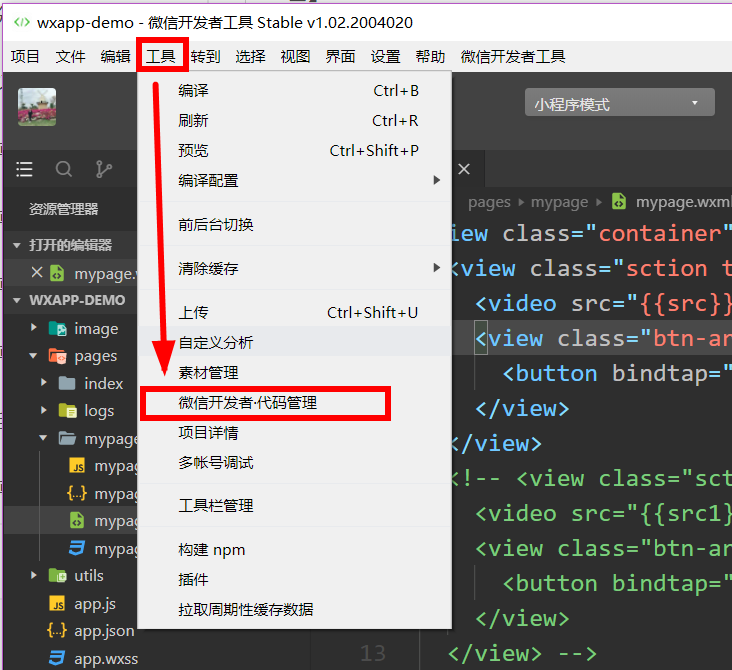Open the explorer list icon in sidebar

click(24, 169)
